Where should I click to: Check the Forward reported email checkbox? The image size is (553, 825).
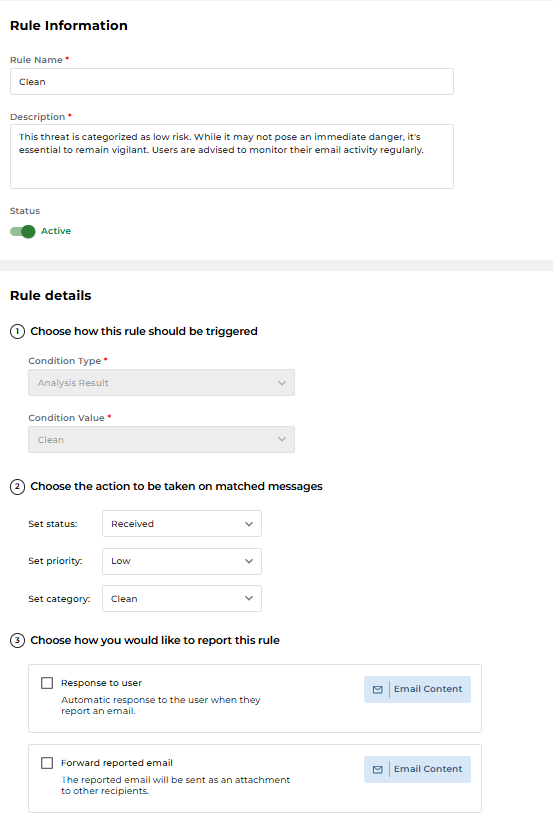47,763
